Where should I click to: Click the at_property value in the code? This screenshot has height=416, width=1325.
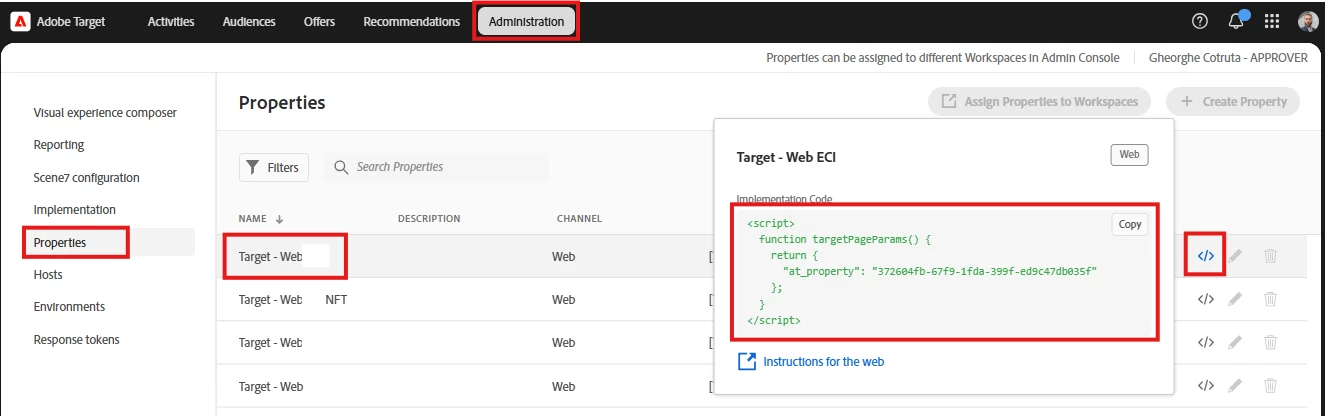(985, 271)
